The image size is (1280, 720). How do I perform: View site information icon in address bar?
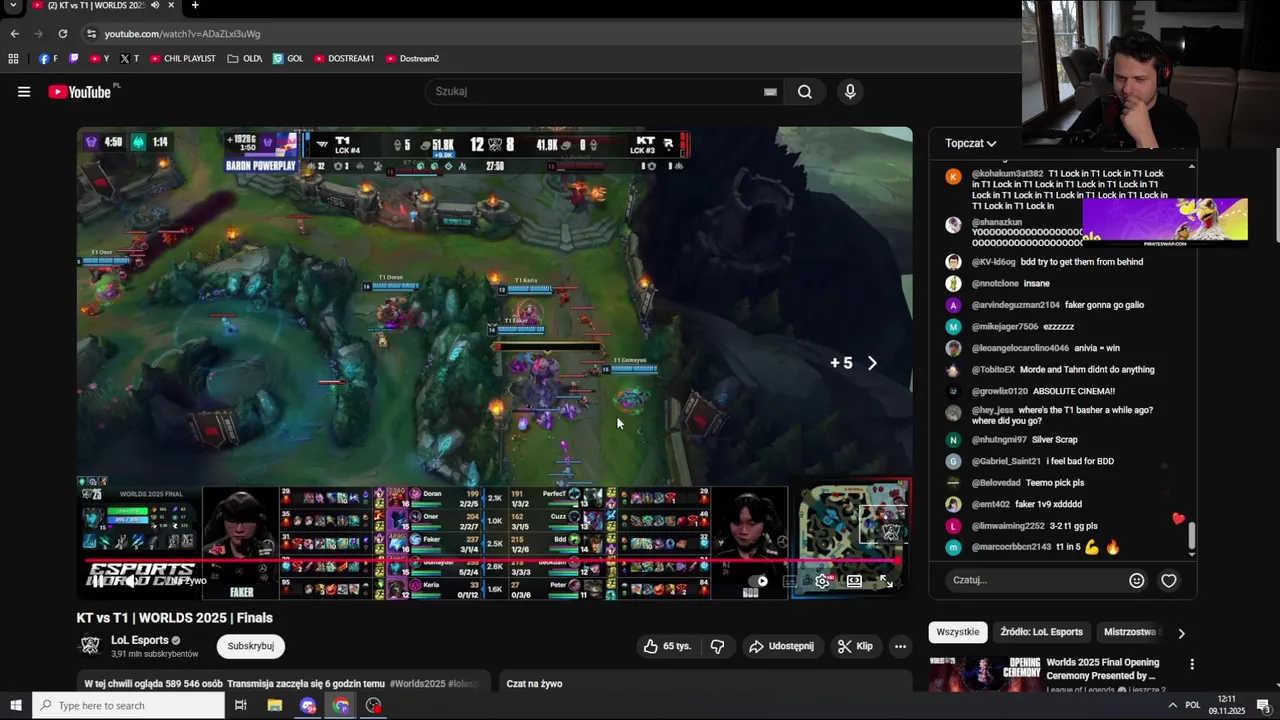(x=91, y=33)
